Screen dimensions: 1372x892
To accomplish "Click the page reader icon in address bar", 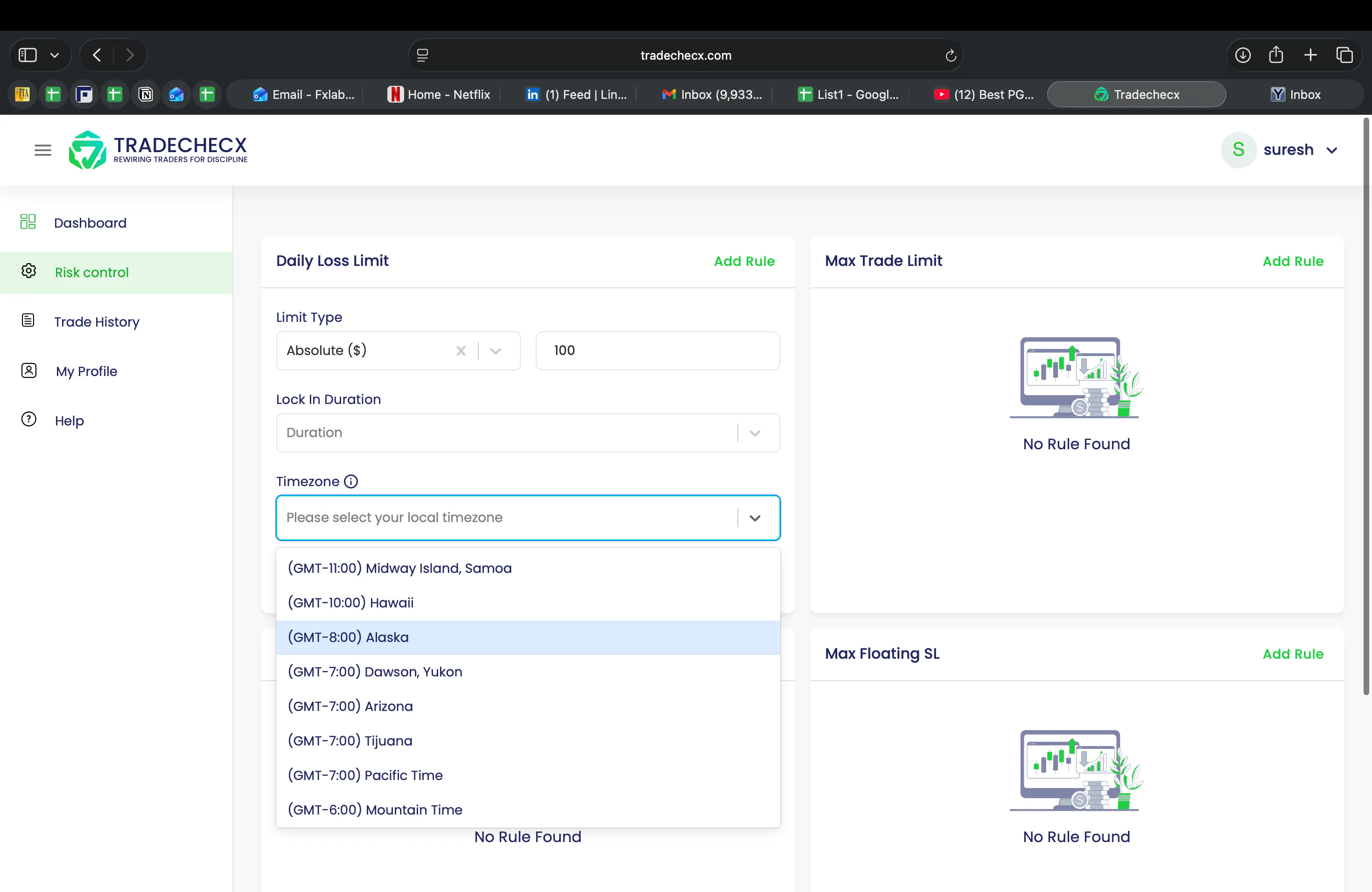I will click(x=422, y=56).
